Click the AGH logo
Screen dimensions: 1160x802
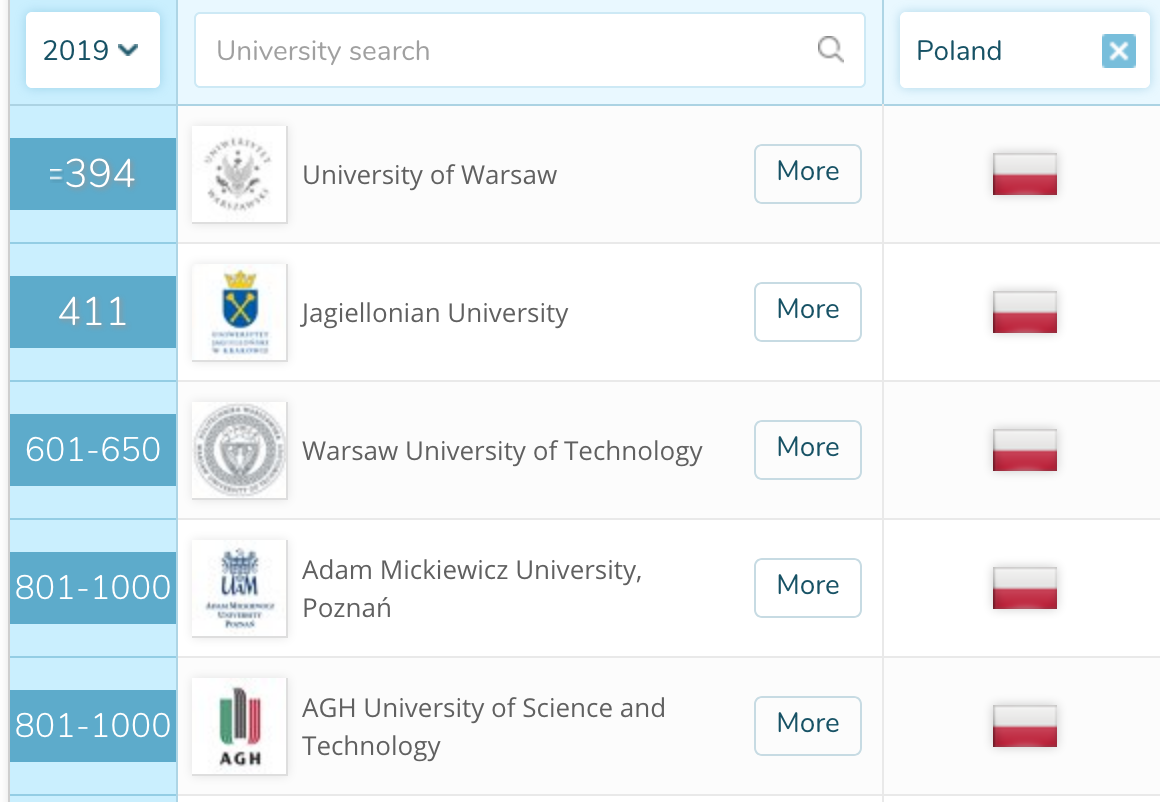pyautogui.click(x=239, y=726)
